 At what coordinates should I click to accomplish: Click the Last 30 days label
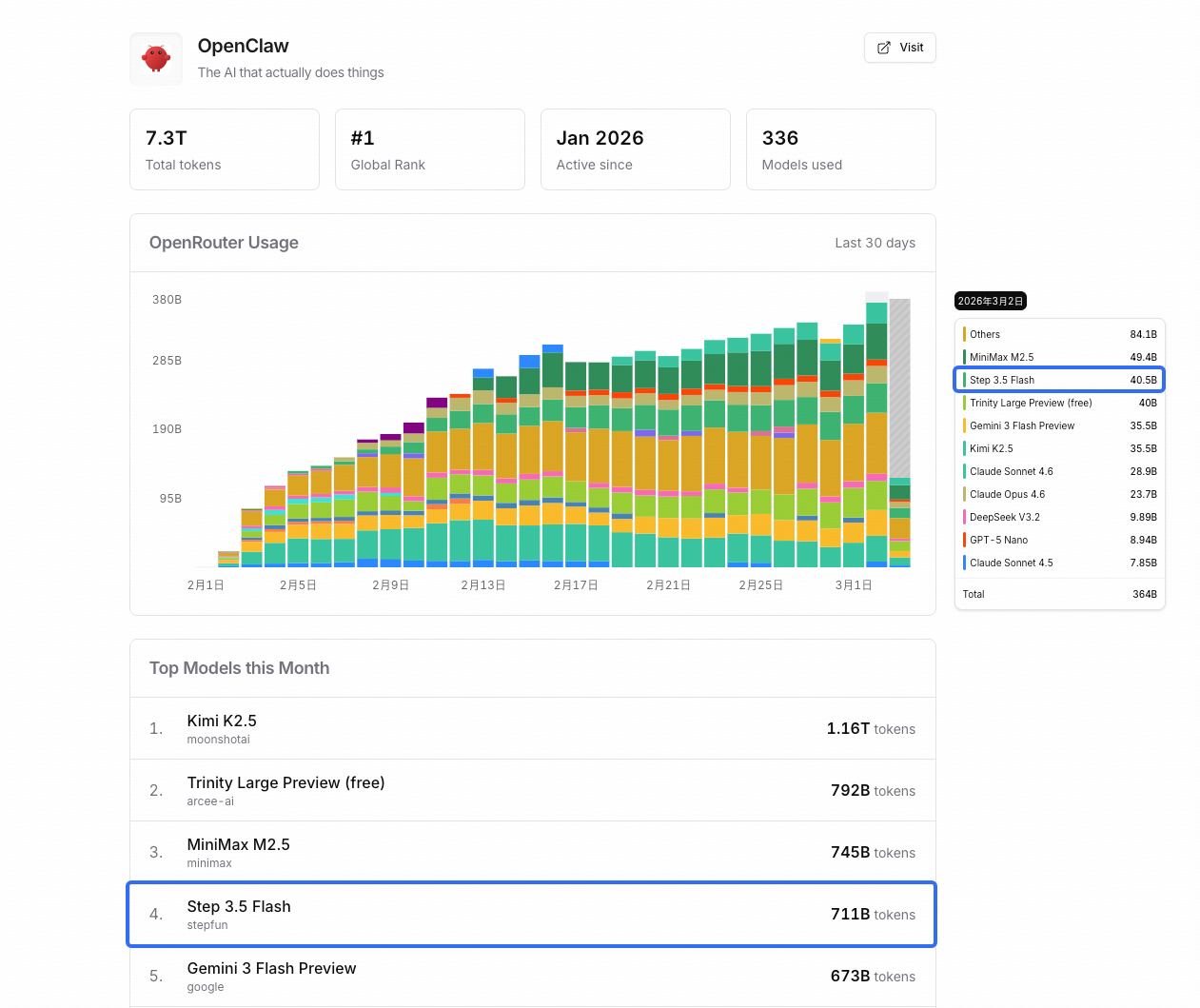875,243
